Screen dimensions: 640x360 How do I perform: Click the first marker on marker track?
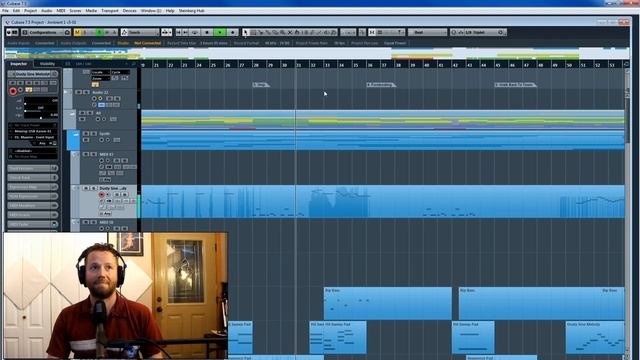261,85
